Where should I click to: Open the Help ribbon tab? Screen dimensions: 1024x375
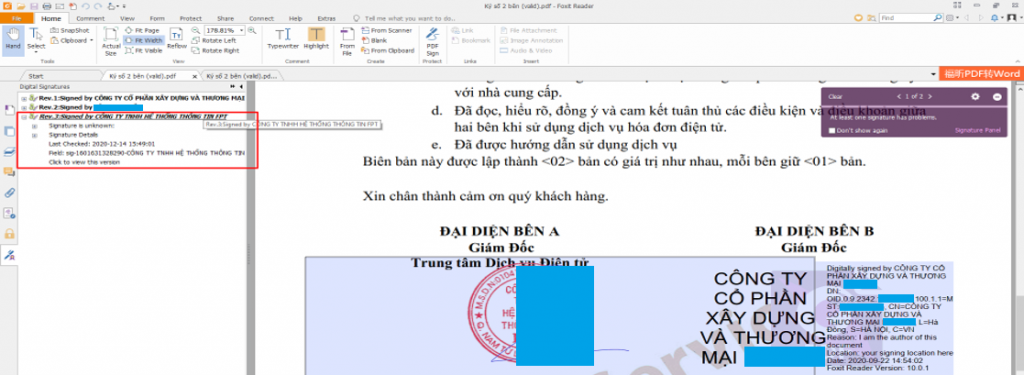pyautogui.click(x=295, y=19)
